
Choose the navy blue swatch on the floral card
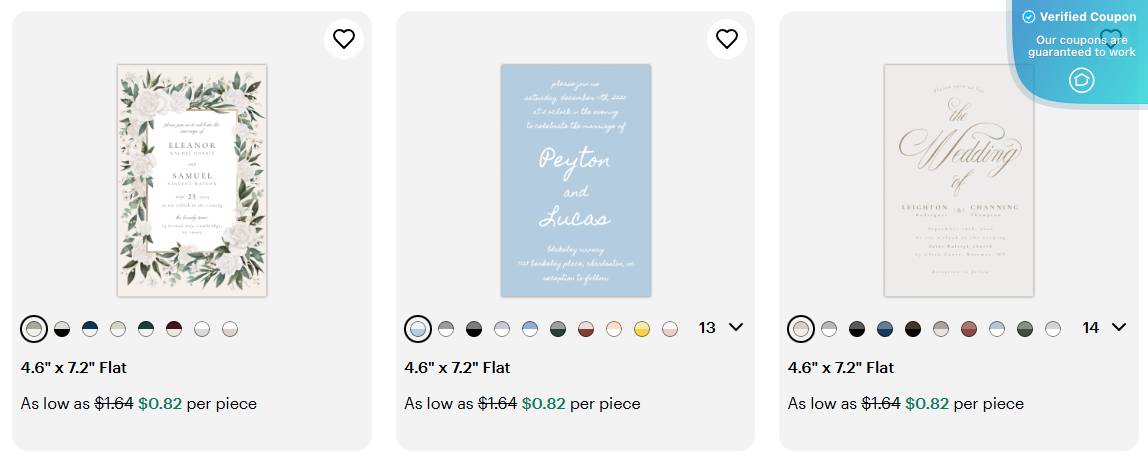tap(90, 328)
